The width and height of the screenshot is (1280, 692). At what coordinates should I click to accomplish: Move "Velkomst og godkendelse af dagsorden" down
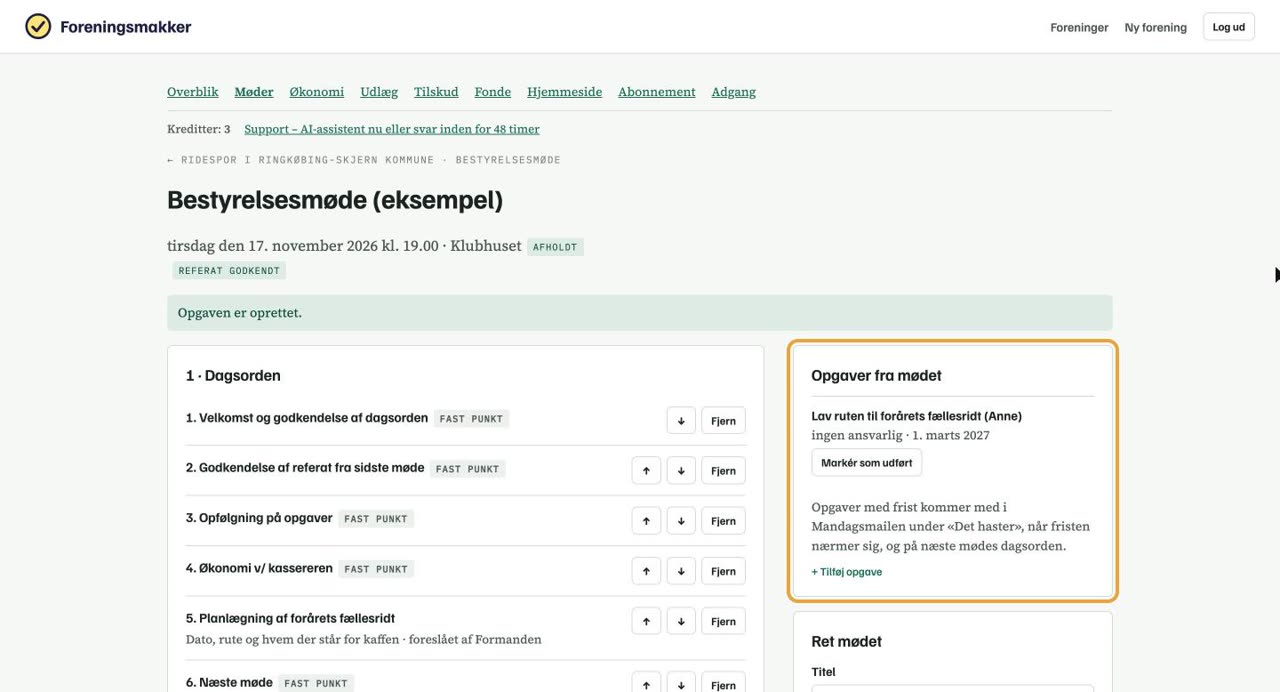click(681, 421)
